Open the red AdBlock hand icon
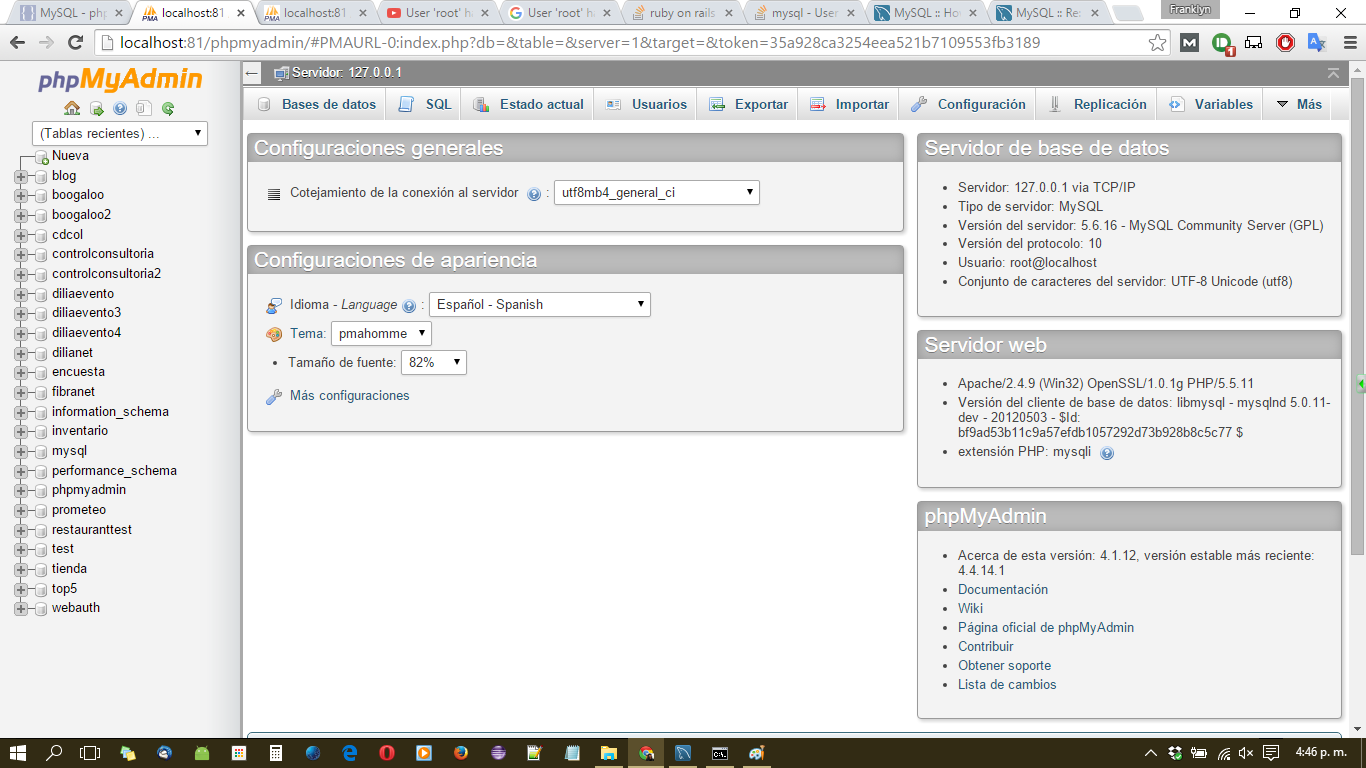The width and height of the screenshot is (1366, 768). (1286, 43)
